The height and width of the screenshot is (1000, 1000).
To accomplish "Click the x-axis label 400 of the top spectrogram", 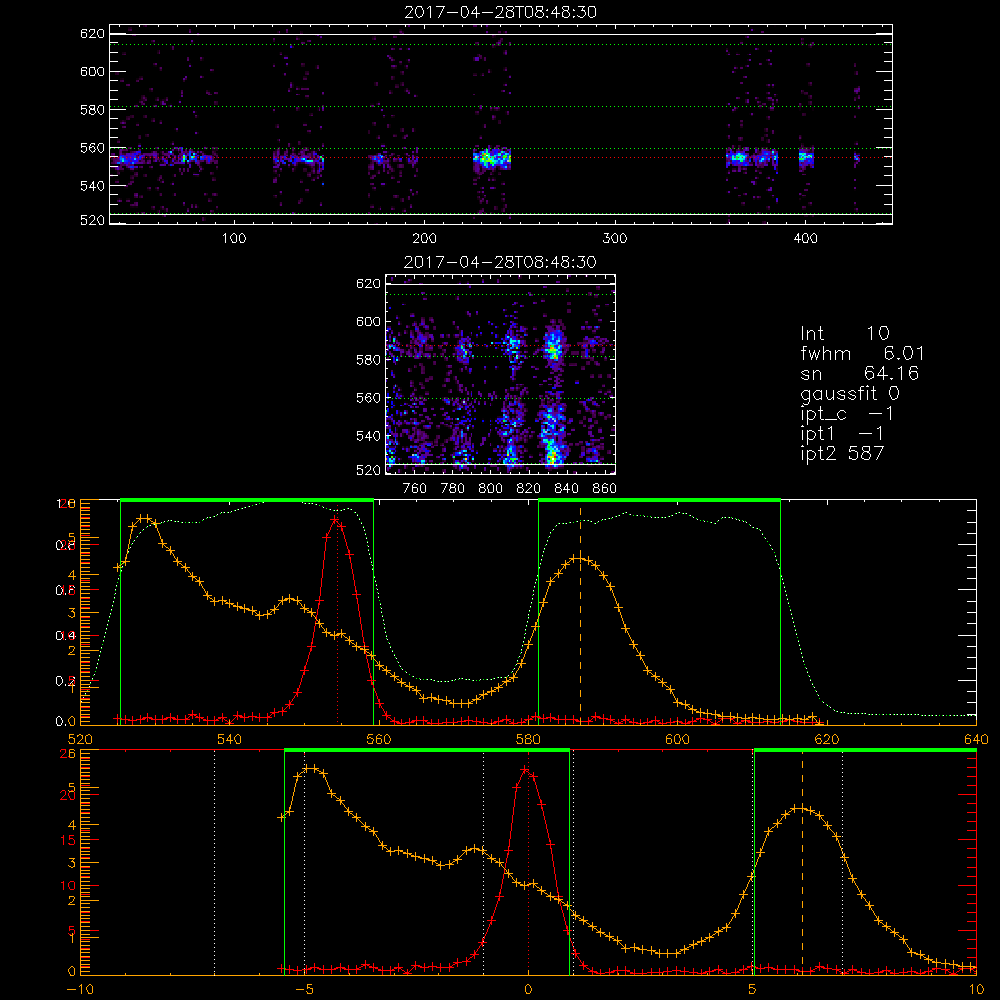I will (x=805, y=239).
